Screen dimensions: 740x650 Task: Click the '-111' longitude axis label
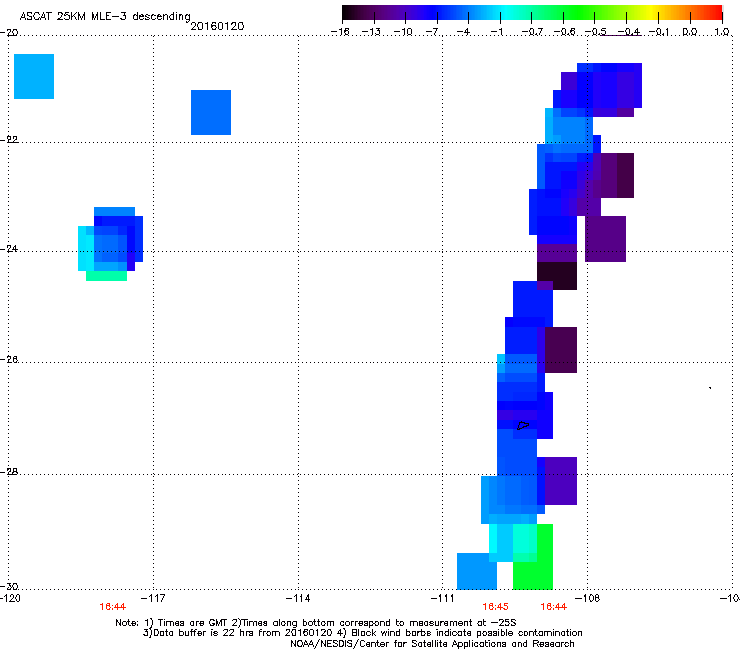[442, 599]
